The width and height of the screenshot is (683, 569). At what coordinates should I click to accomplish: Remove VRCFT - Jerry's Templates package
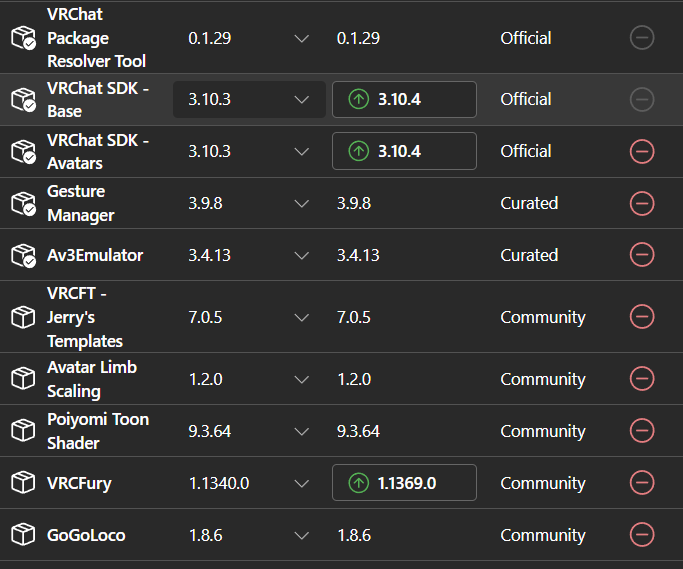[642, 317]
